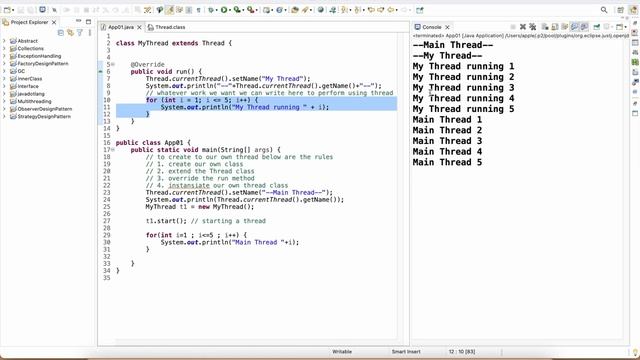Click the Open Perspective icon

pos(620,10)
